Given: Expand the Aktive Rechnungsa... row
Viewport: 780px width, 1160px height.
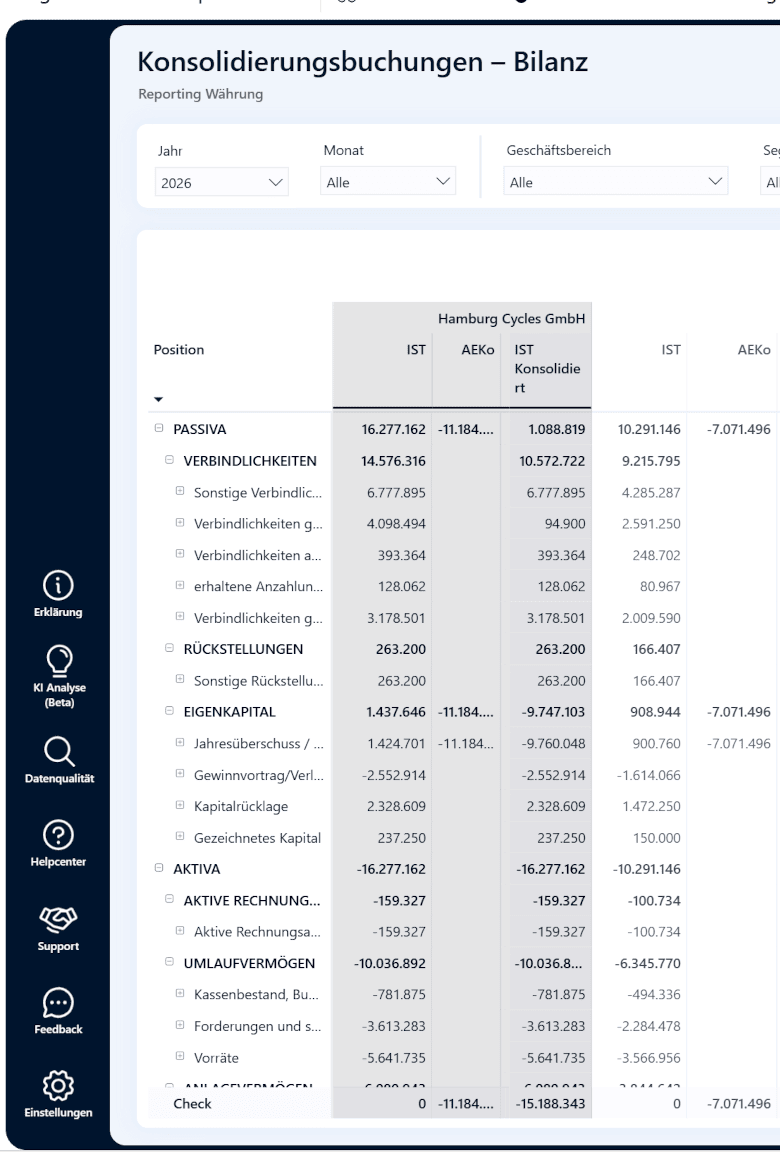Looking at the screenshot, I should click(179, 931).
